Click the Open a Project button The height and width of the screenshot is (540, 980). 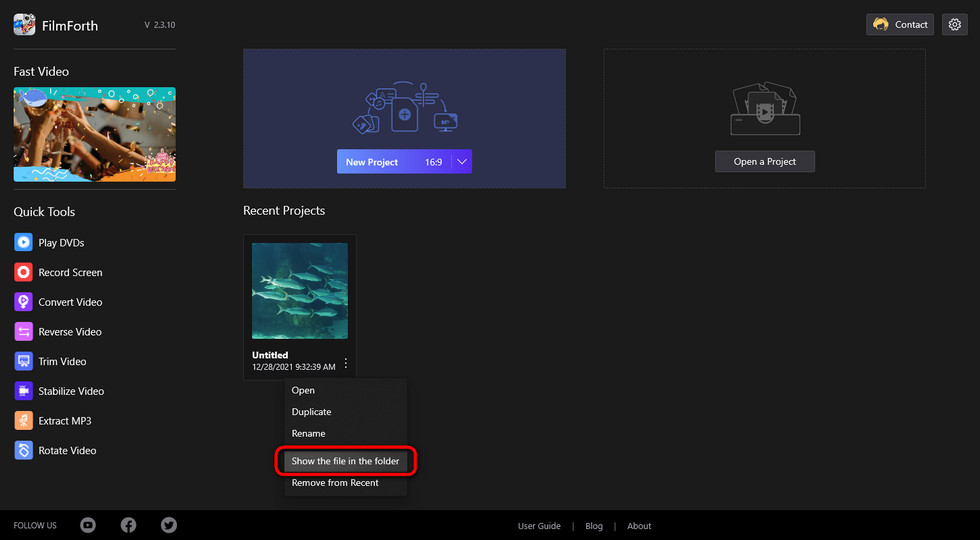click(x=765, y=161)
